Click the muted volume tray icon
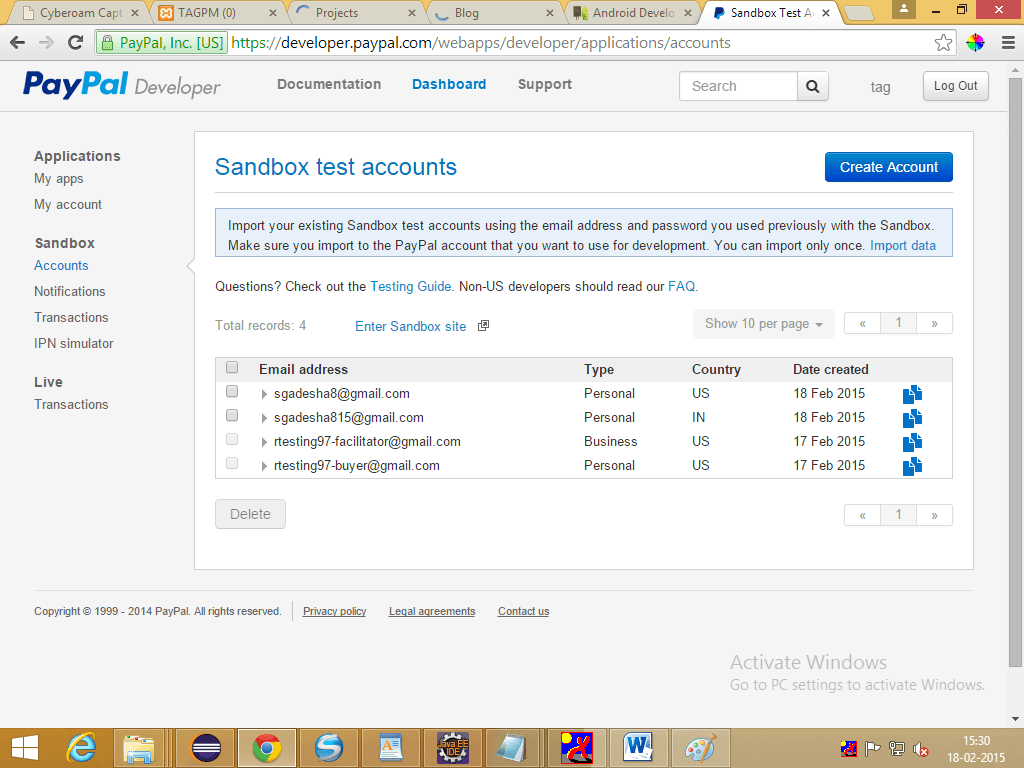The height and width of the screenshot is (768, 1024). 921,748
